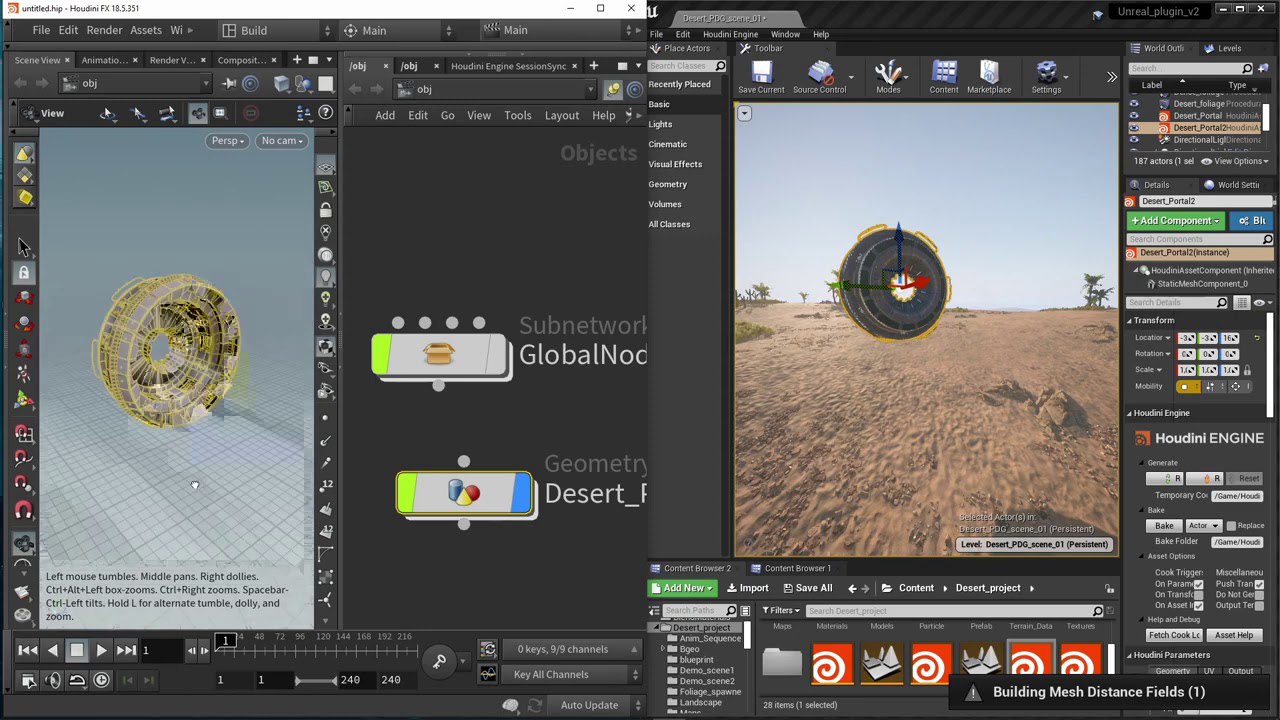Open the No cam camera dropdown

(x=280, y=141)
